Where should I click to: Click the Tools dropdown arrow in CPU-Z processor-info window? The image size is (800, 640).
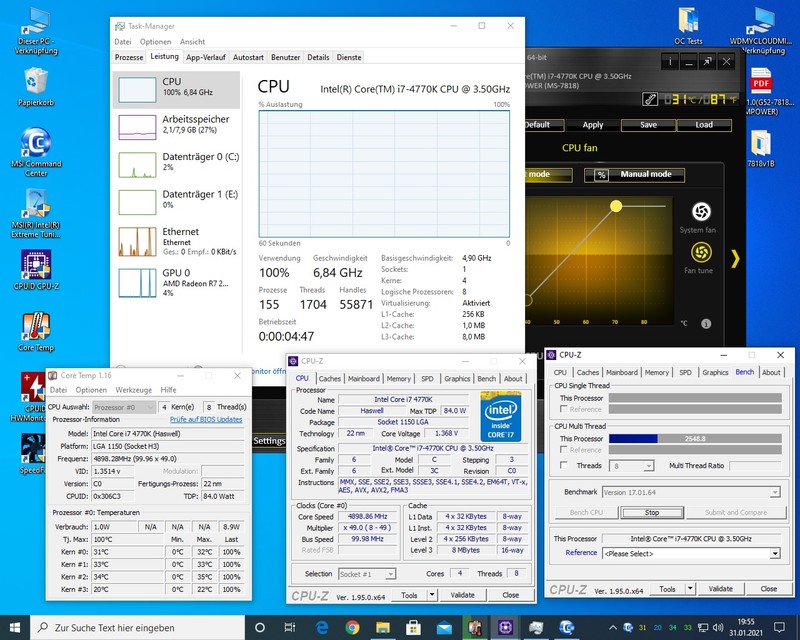click(432, 595)
